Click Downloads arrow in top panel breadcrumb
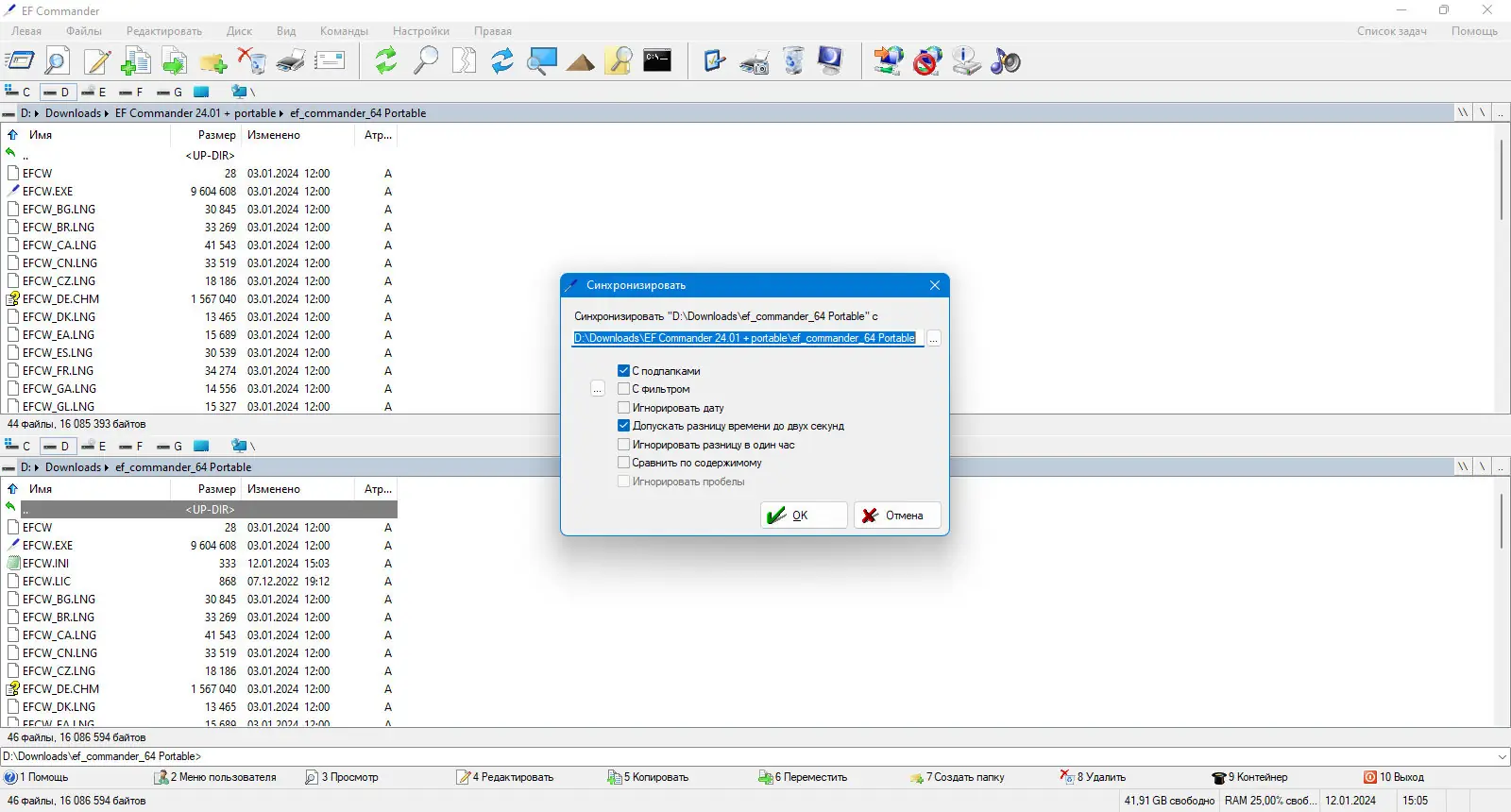 pos(106,113)
